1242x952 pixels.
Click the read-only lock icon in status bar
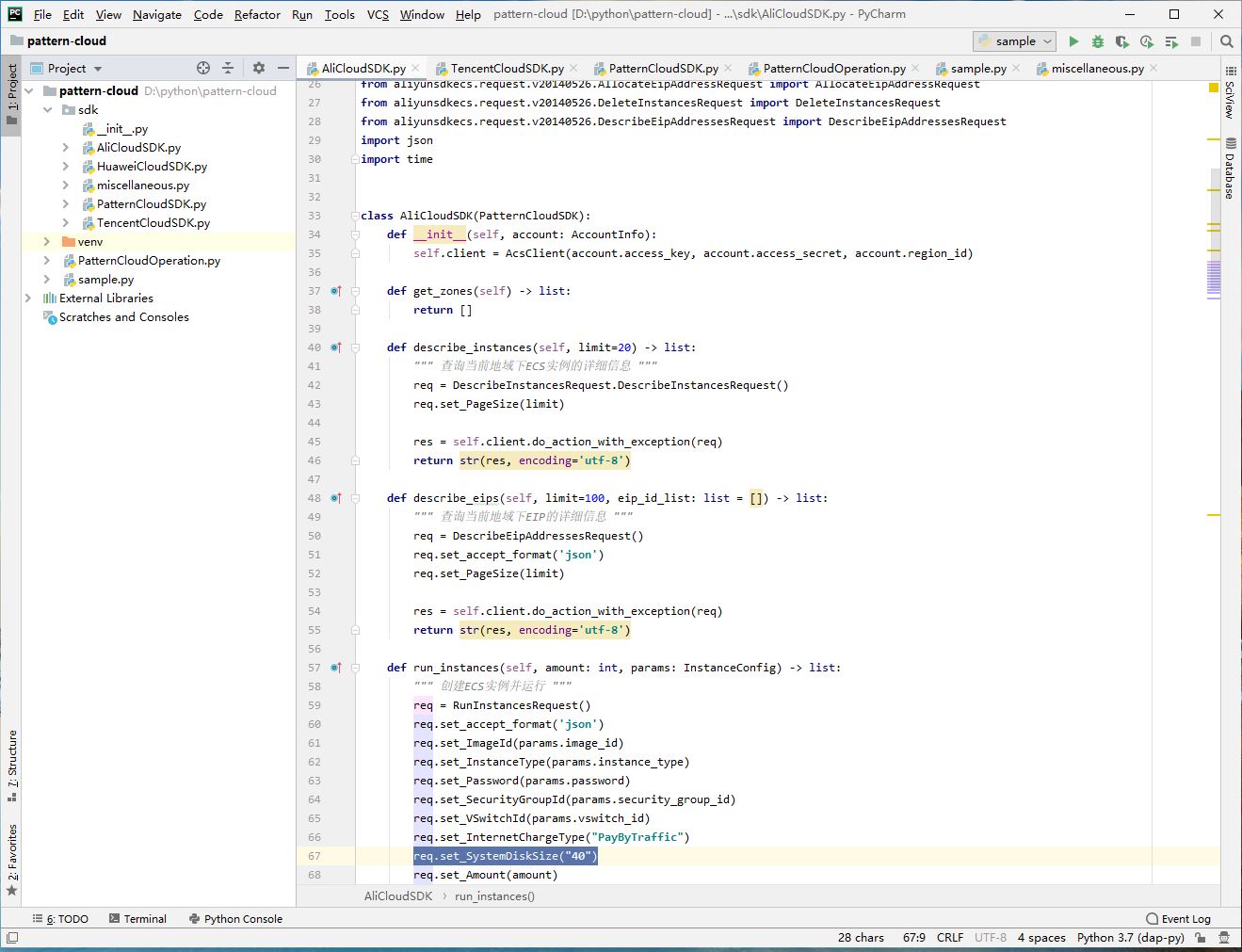1201,937
